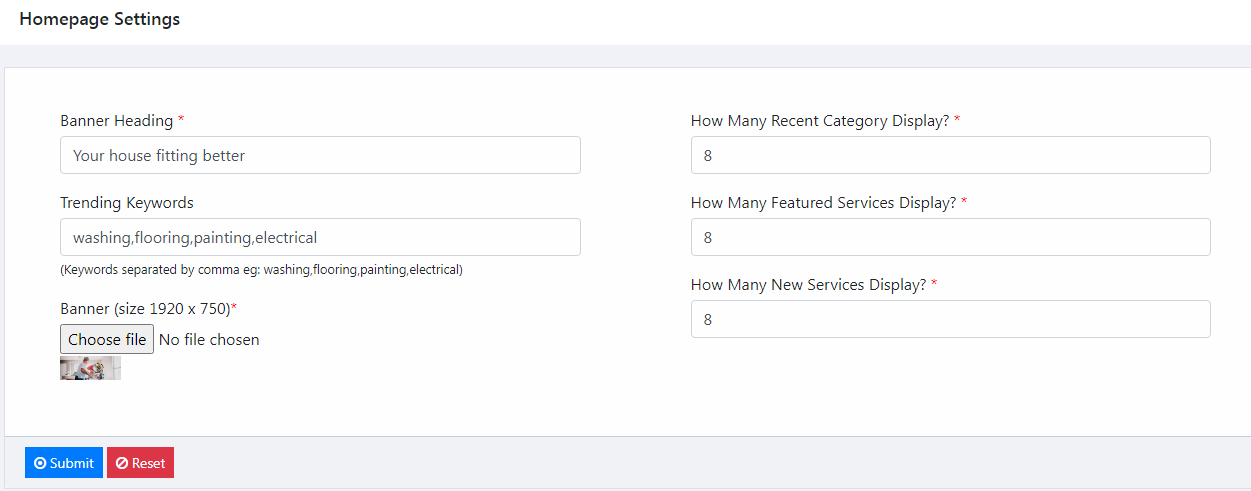Click the Banner size 1920 x 750 label

[145, 309]
